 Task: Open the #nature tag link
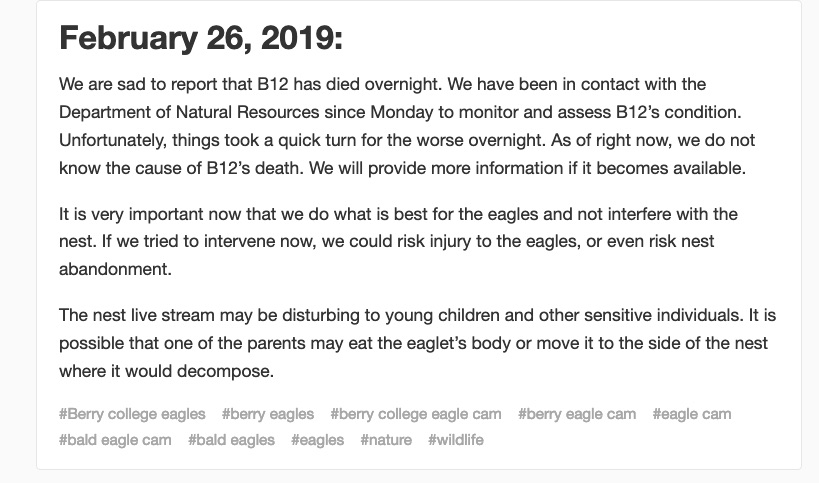click(386, 440)
